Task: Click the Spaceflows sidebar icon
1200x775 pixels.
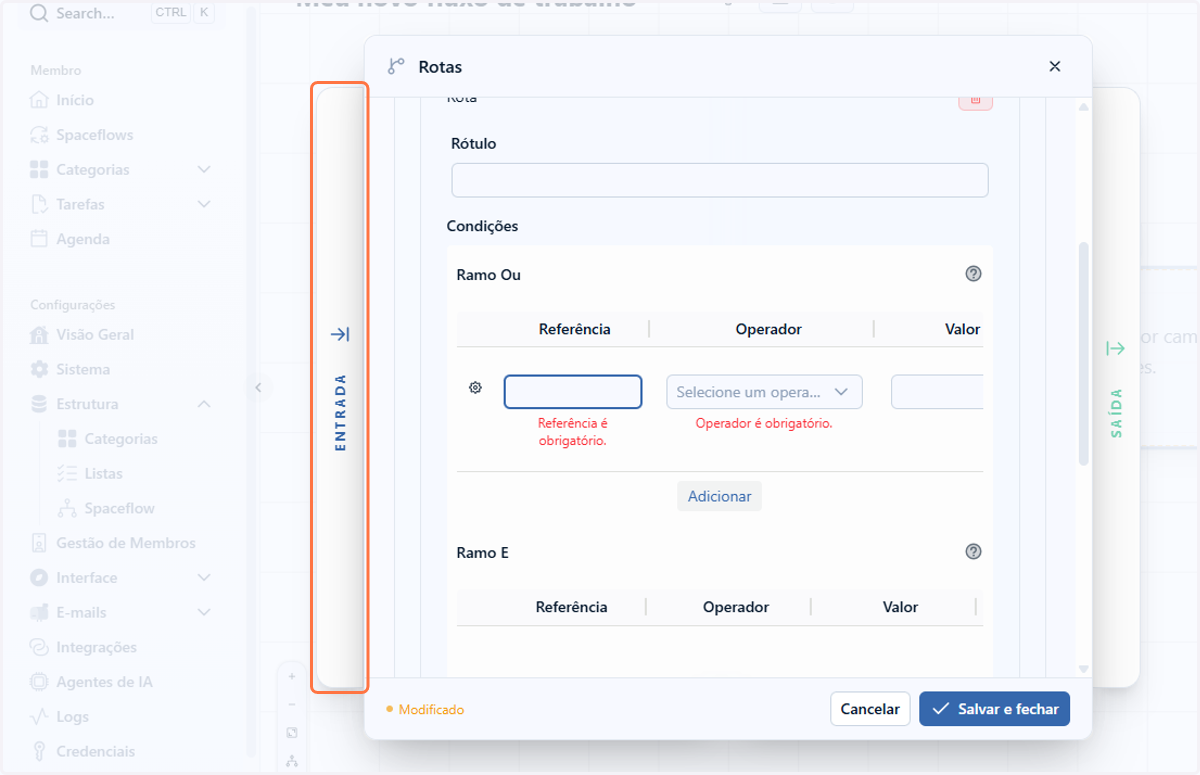Action: (39, 135)
